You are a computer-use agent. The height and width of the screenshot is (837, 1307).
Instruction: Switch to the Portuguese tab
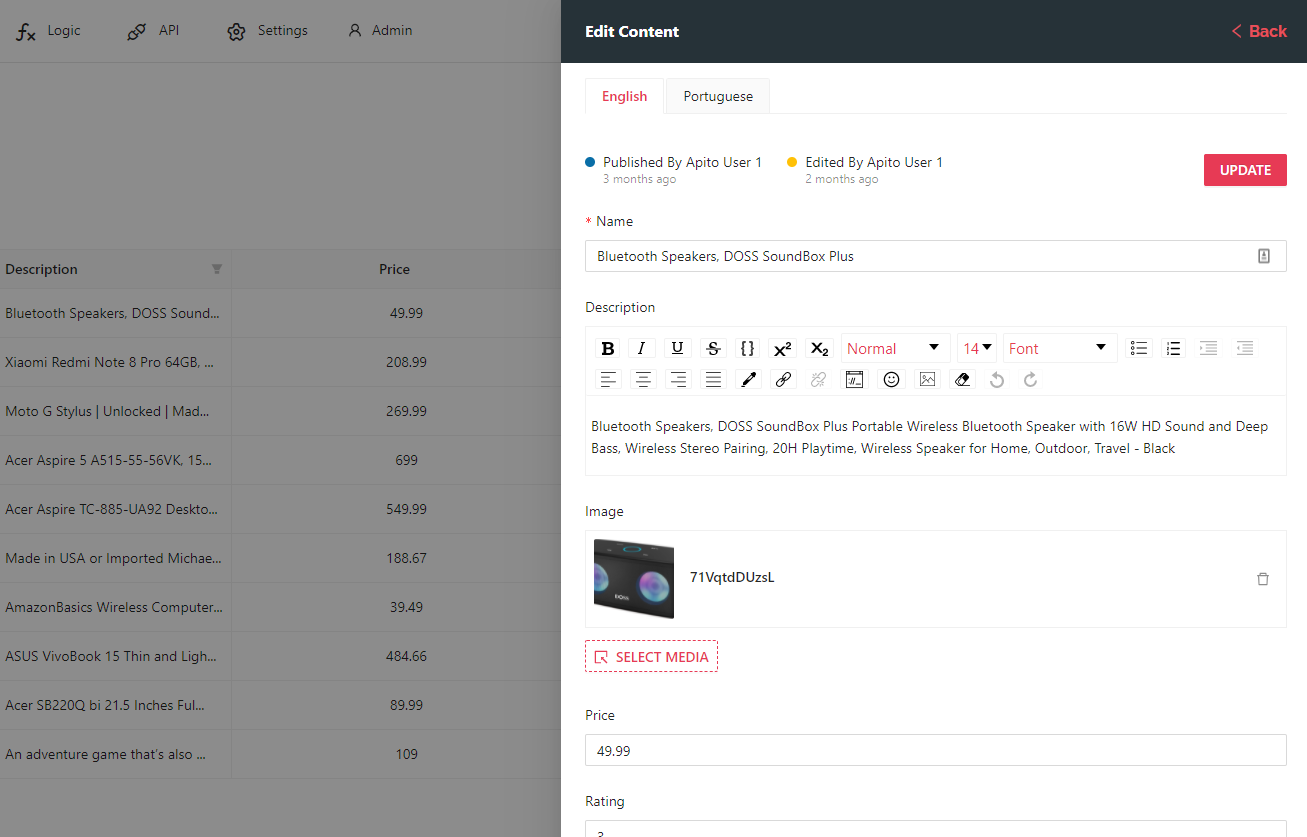[x=718, y=96]
